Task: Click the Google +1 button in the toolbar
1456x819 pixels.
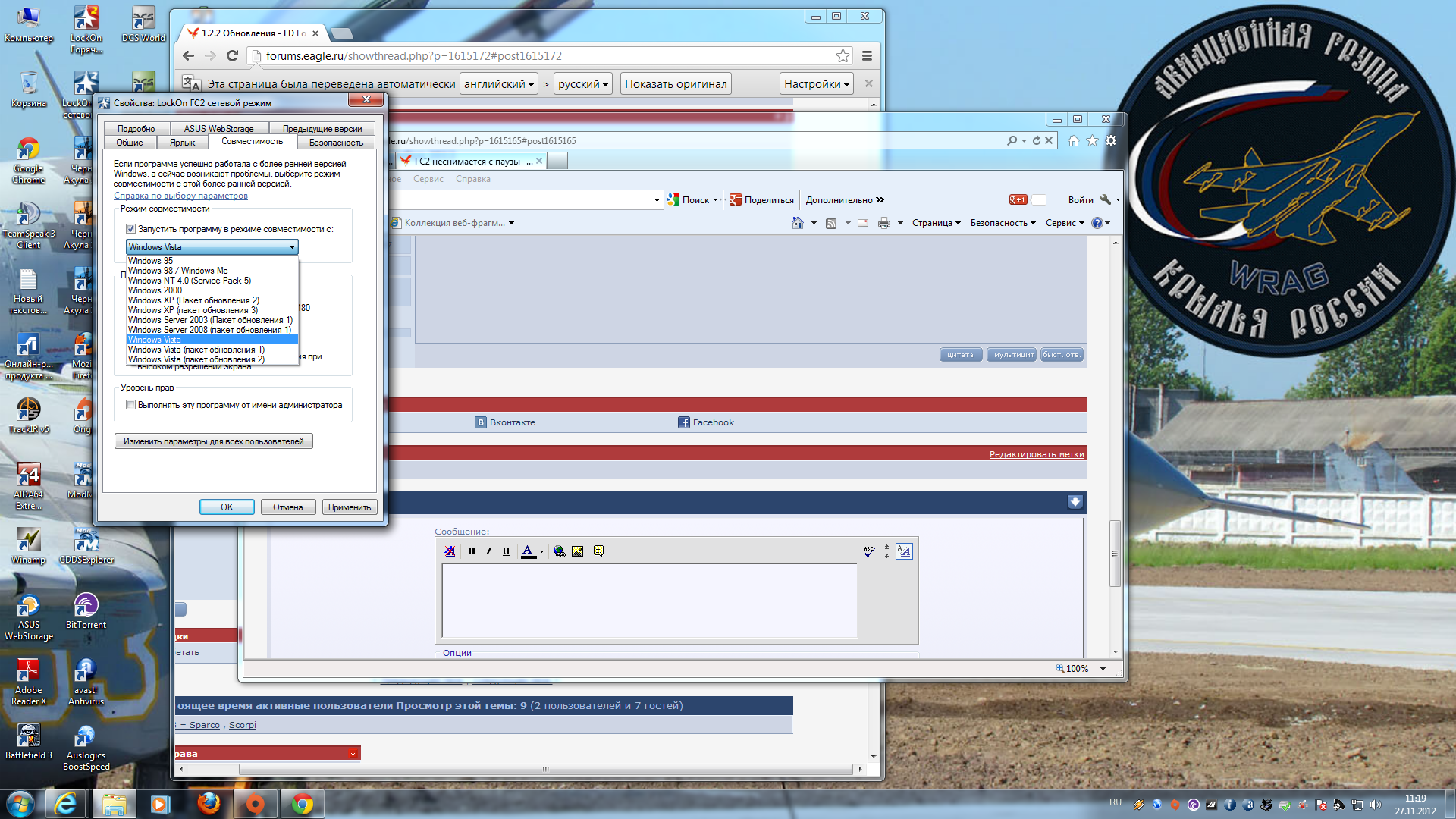Action: pyautogui.click(x=1018, y=200)
